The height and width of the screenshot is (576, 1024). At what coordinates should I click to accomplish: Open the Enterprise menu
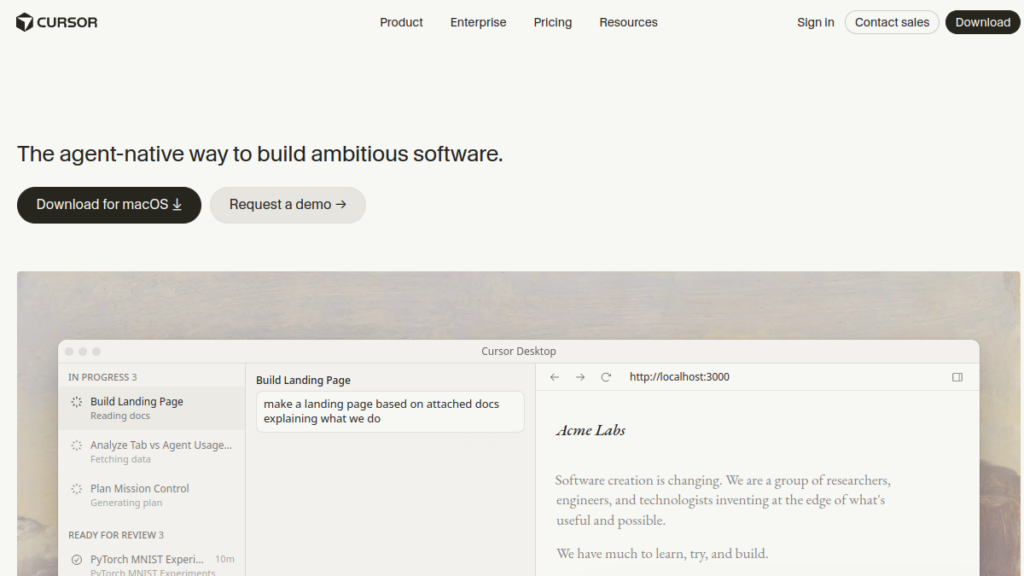coord(478,22)
